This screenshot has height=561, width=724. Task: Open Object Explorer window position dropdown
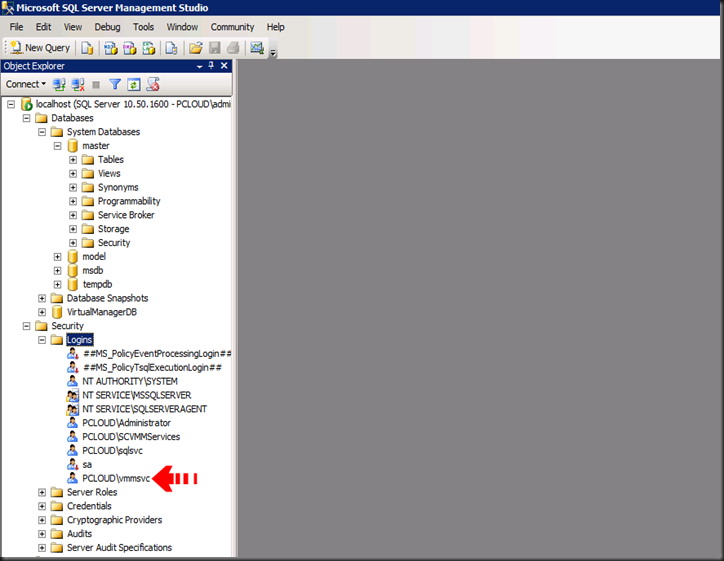[199, 66]
